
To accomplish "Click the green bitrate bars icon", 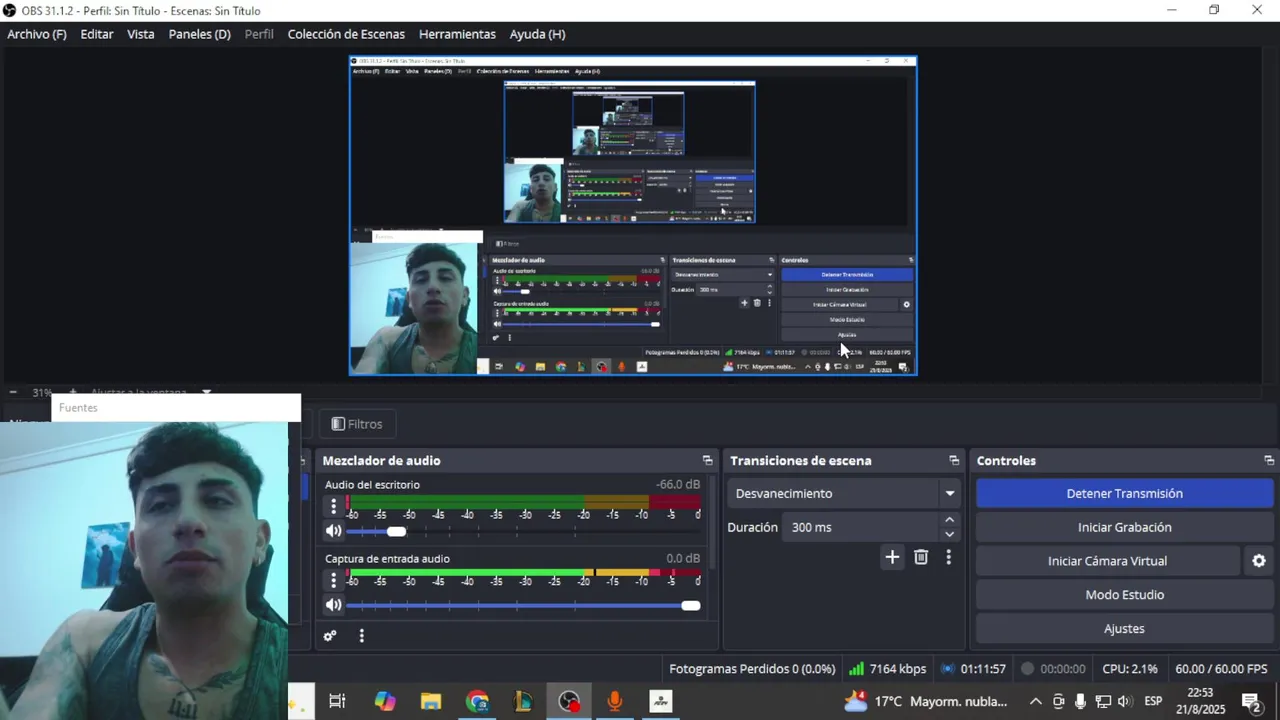I will (856, 669).
